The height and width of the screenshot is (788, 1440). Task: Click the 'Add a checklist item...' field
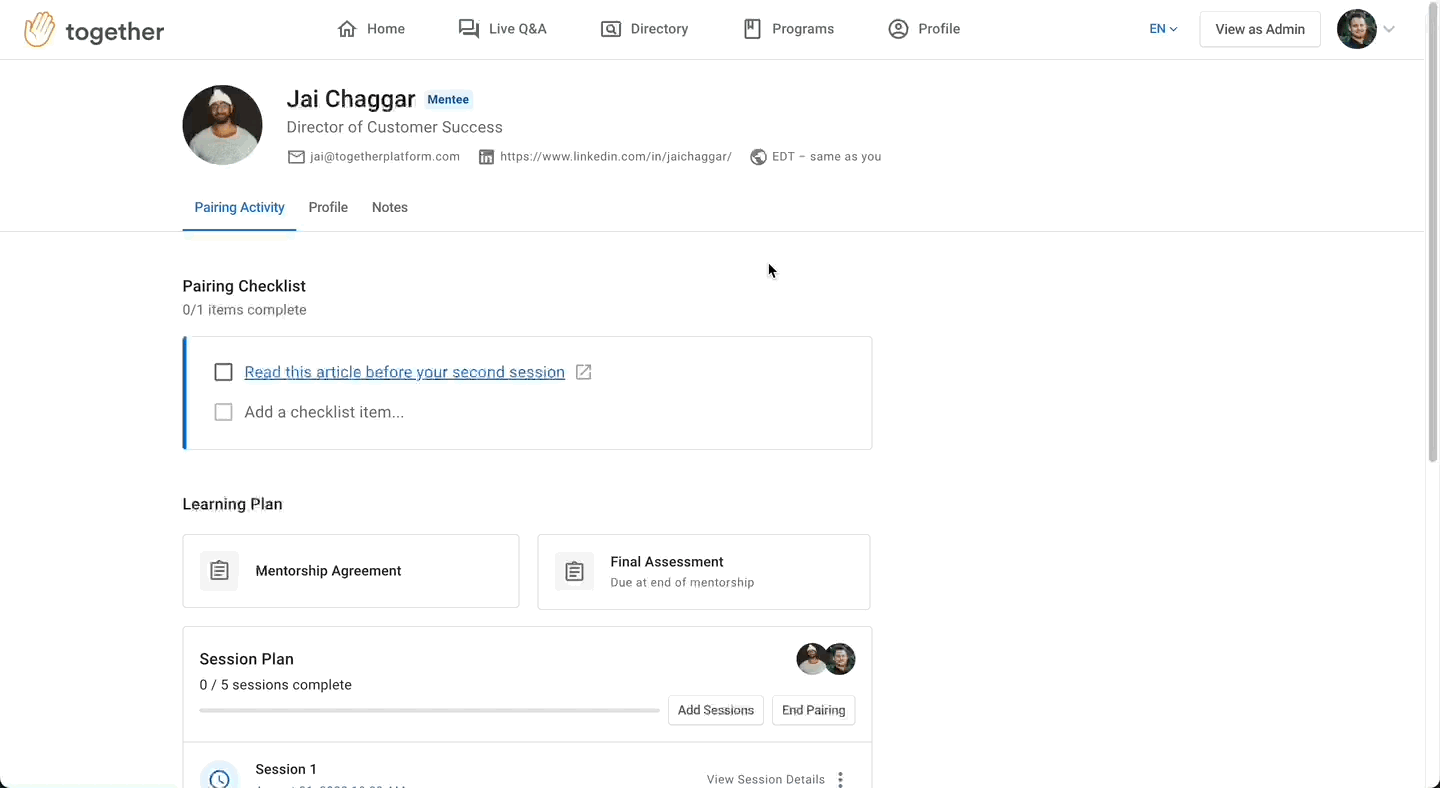pos(324,412)
